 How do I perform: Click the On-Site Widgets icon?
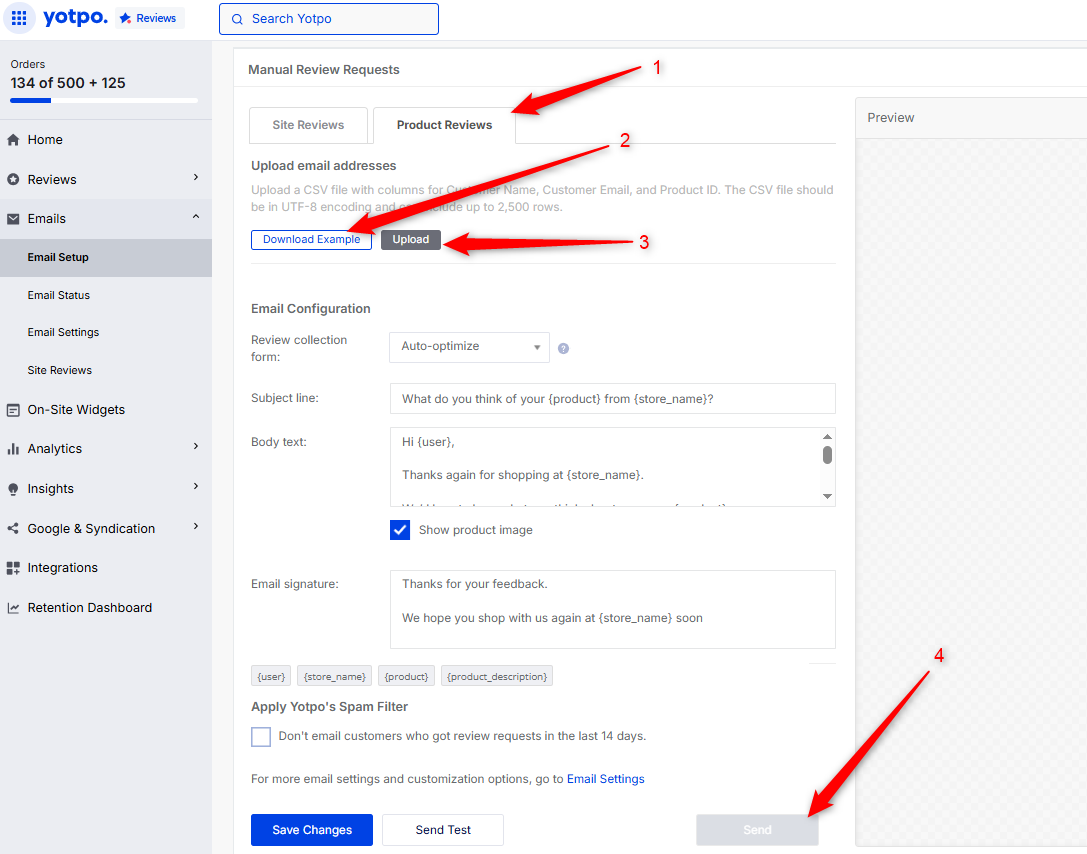(13, 410)
